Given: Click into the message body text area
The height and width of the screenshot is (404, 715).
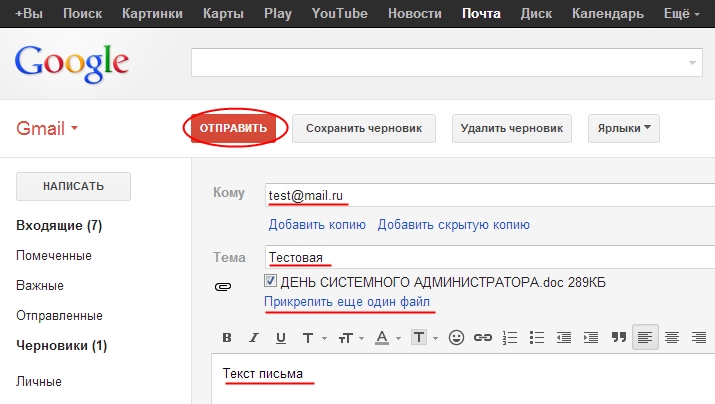Looking at the screenshot, I should (463, 378).
